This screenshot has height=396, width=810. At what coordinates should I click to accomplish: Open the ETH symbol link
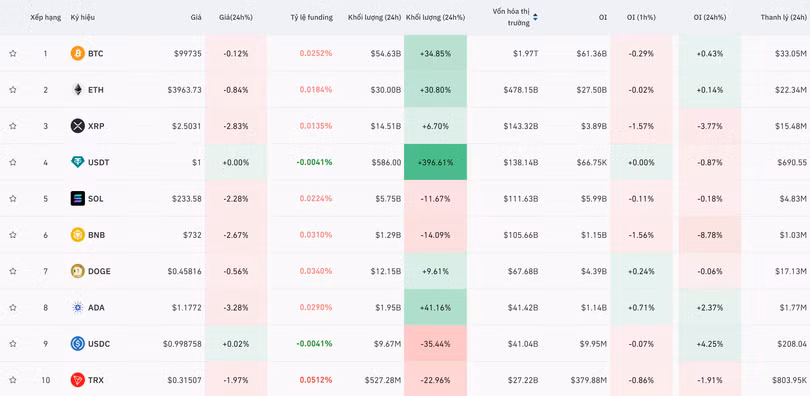click(x=96, y=90)
